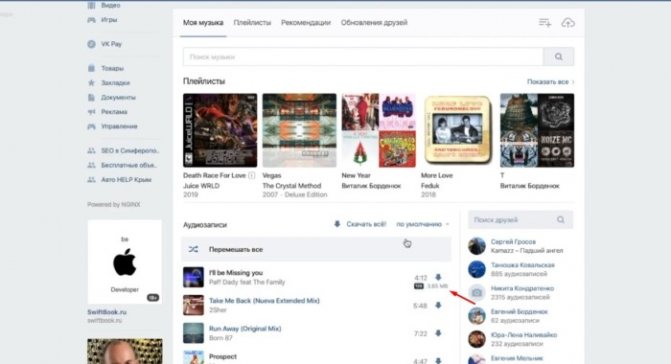
Task: Open the Видео sidebar item
Action: [x=111, y=6]
